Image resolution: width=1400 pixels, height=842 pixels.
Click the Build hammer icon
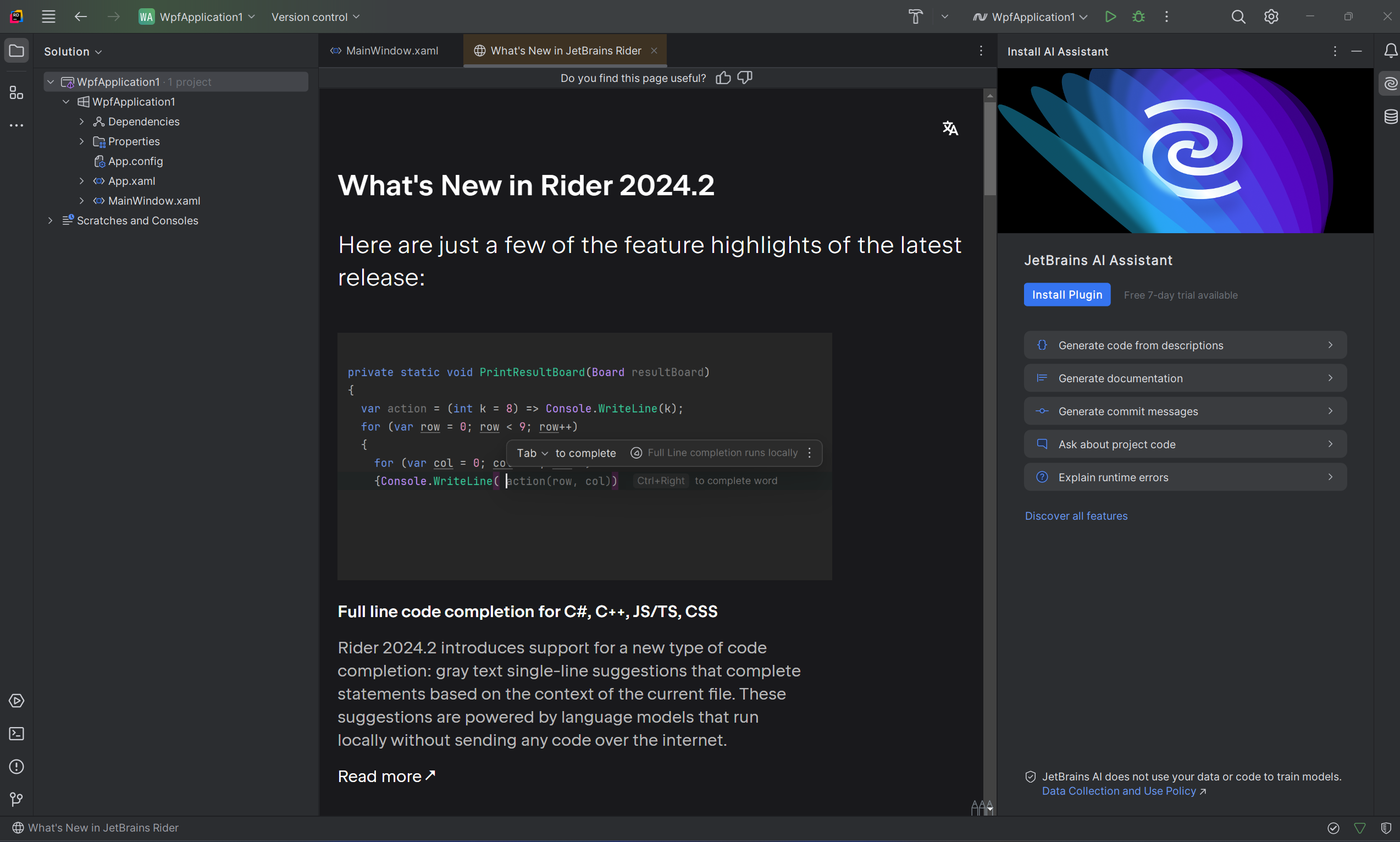pos(915,16)
